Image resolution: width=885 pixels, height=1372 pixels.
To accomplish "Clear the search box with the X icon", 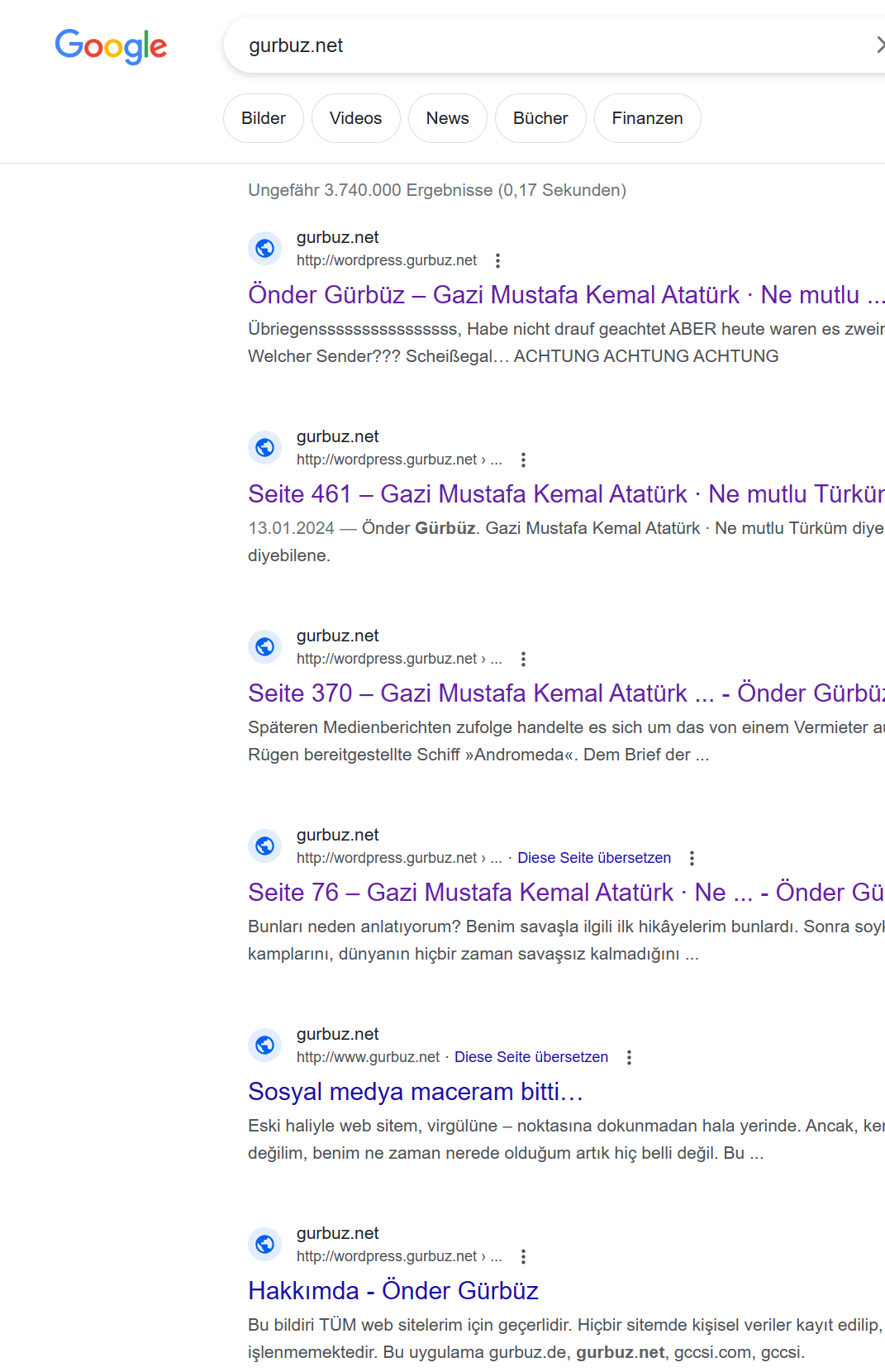I will click(x=879, y=45).
